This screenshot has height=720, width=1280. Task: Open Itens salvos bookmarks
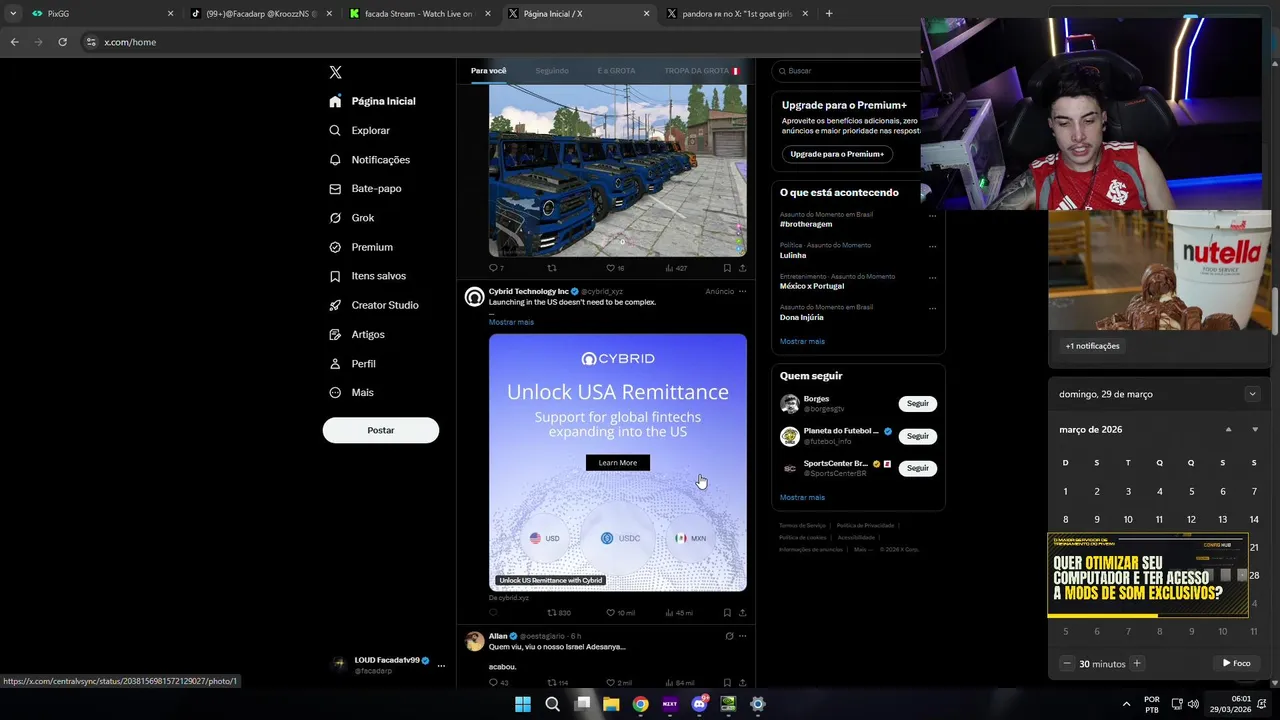(x=367, y=276)
